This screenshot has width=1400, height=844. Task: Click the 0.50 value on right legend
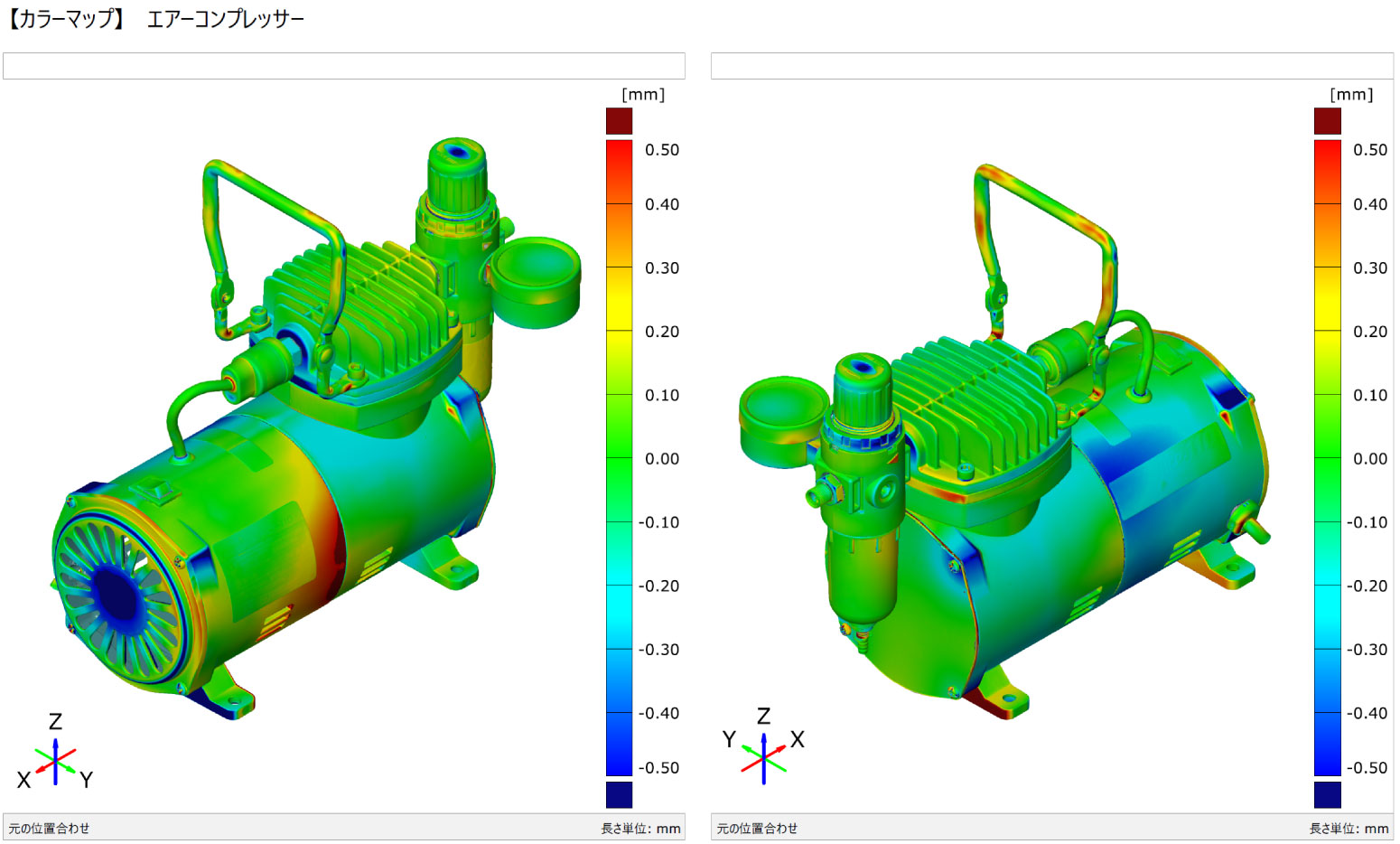click(1369, 150)
